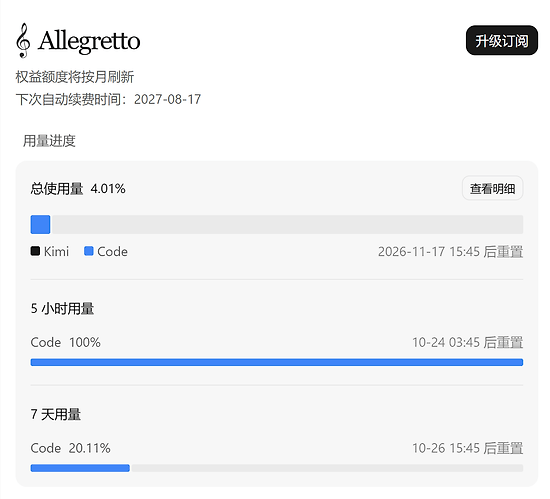Select the Kimi legend label
Viewport: 550px width, 499px height.
pyautogui.click(x=56, y=251)
